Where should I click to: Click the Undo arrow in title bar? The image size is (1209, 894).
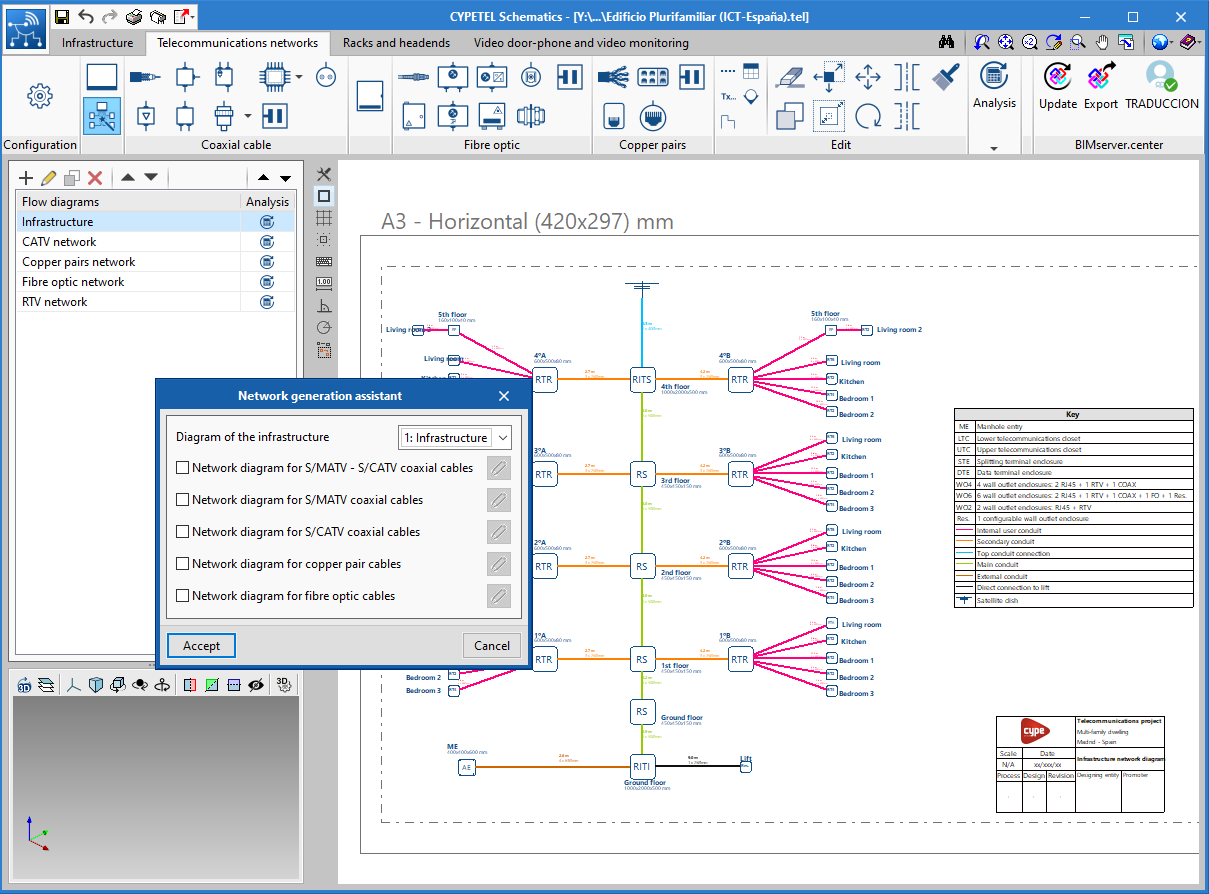tap(86, 16)
